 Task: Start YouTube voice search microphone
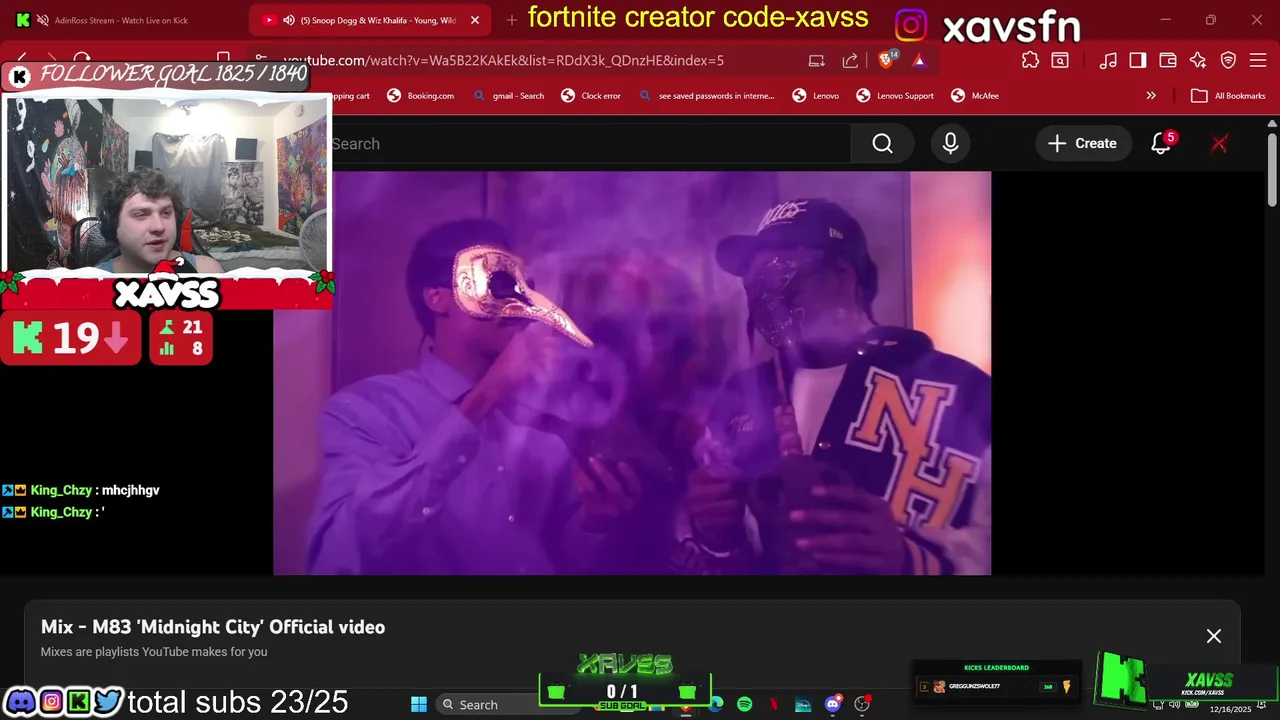click(x=950, y=144)
